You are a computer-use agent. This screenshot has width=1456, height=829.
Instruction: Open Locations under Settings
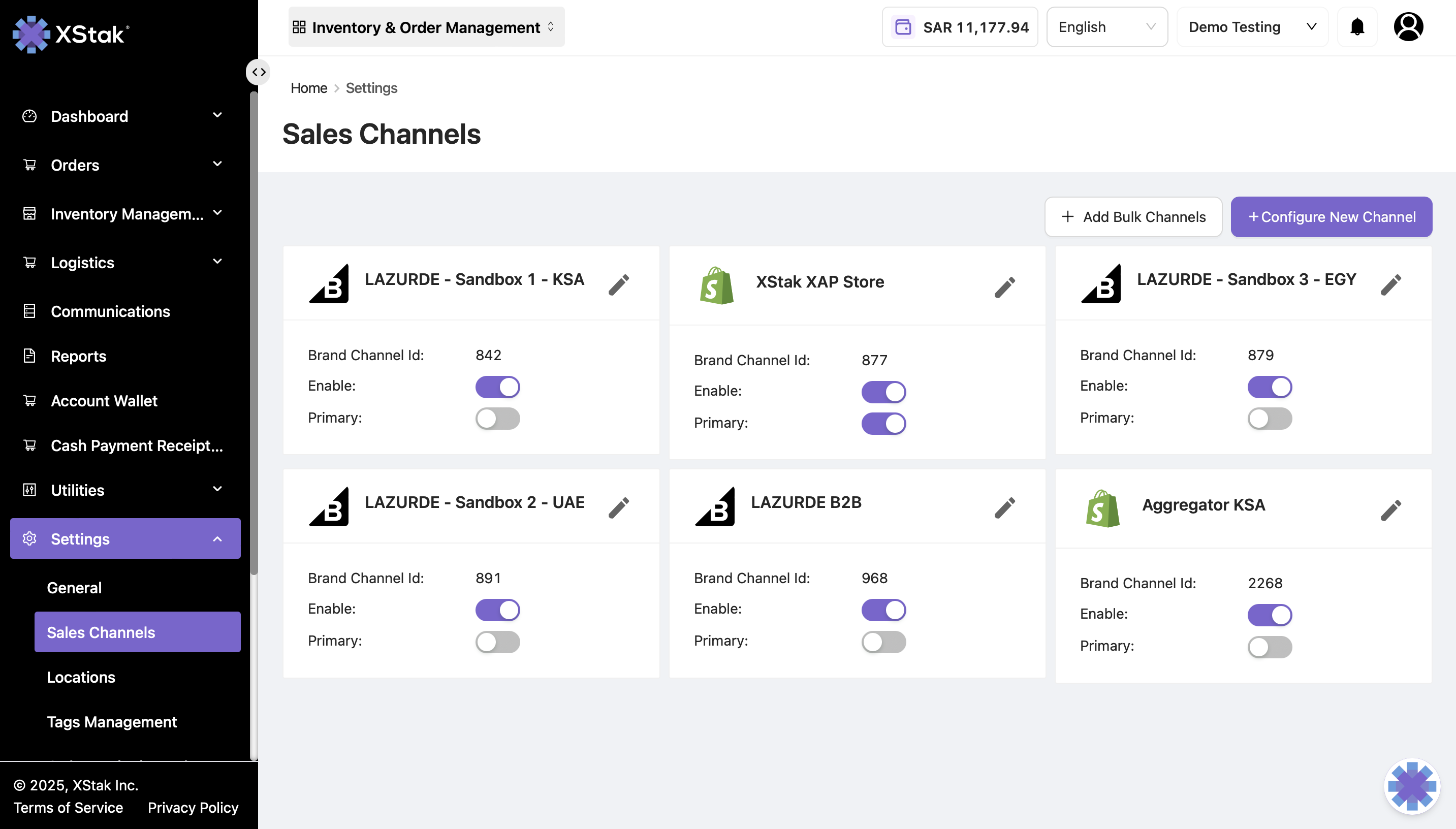tap(81, 677)
